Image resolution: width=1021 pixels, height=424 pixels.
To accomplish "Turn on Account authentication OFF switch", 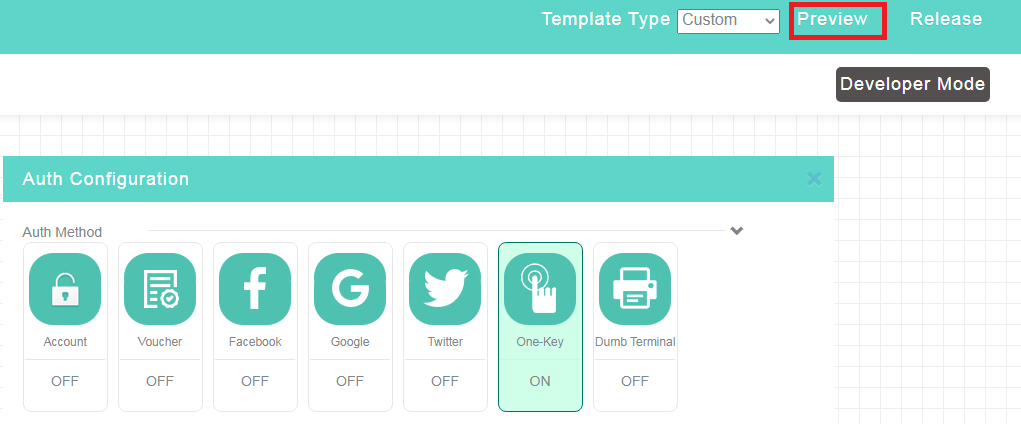I will 65,382.
